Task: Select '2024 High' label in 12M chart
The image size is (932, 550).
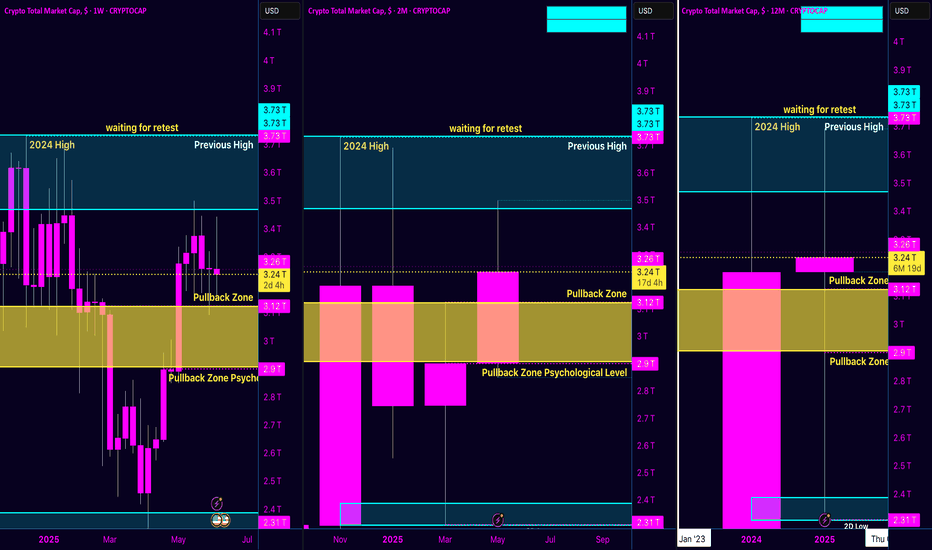Action: point(777,127)
